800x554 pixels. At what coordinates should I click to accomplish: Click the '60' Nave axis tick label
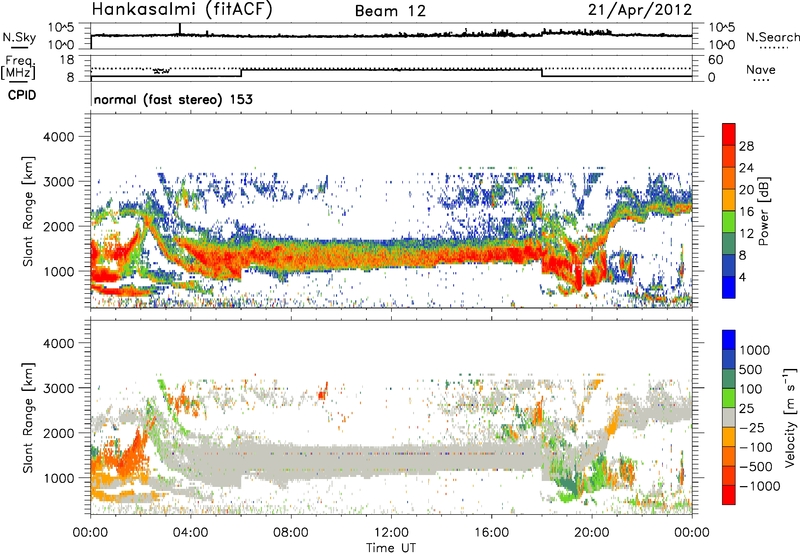click(715, 60)
